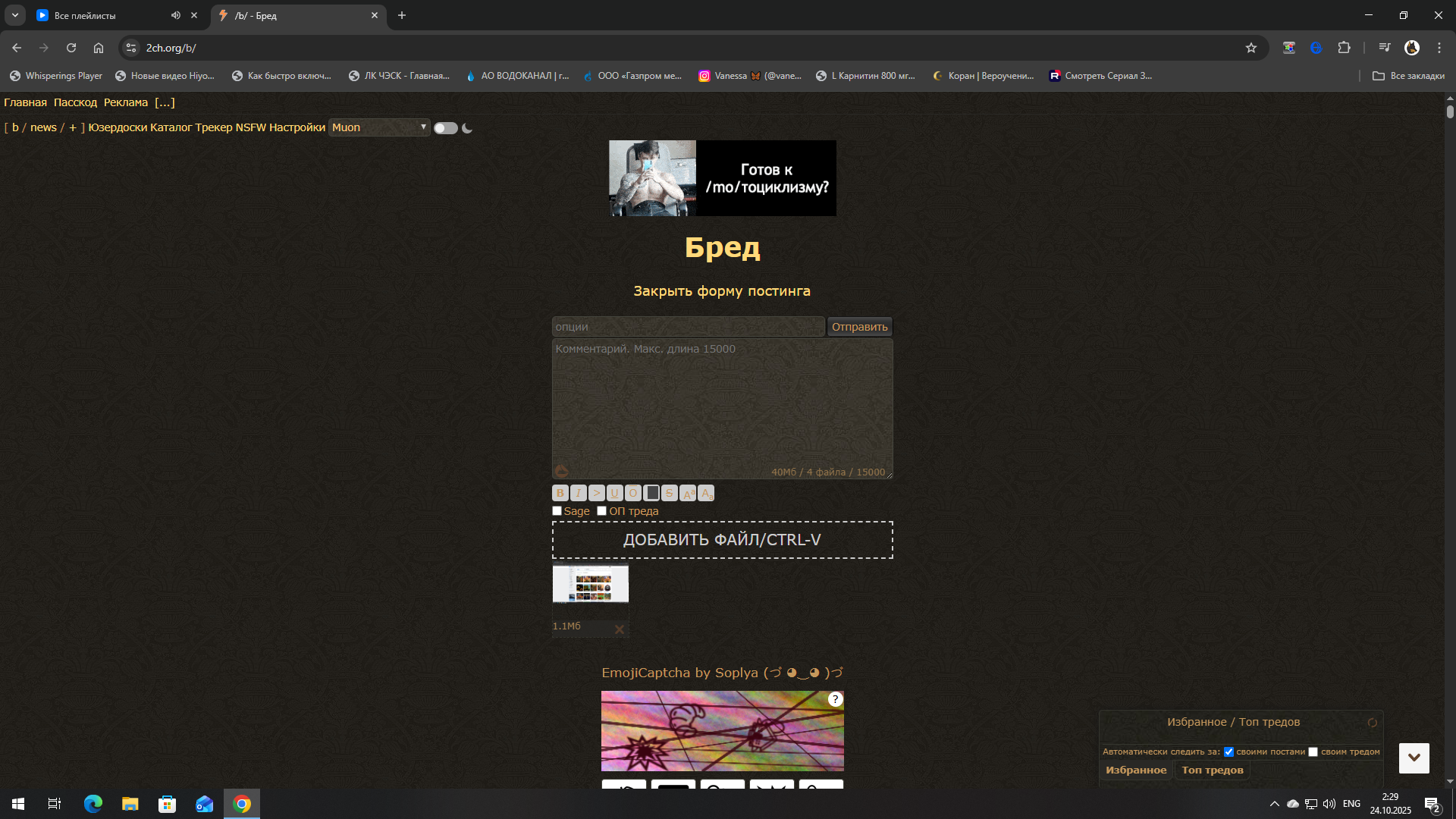
Task: Switch to Топ тредов tab
Action: 1212,770
